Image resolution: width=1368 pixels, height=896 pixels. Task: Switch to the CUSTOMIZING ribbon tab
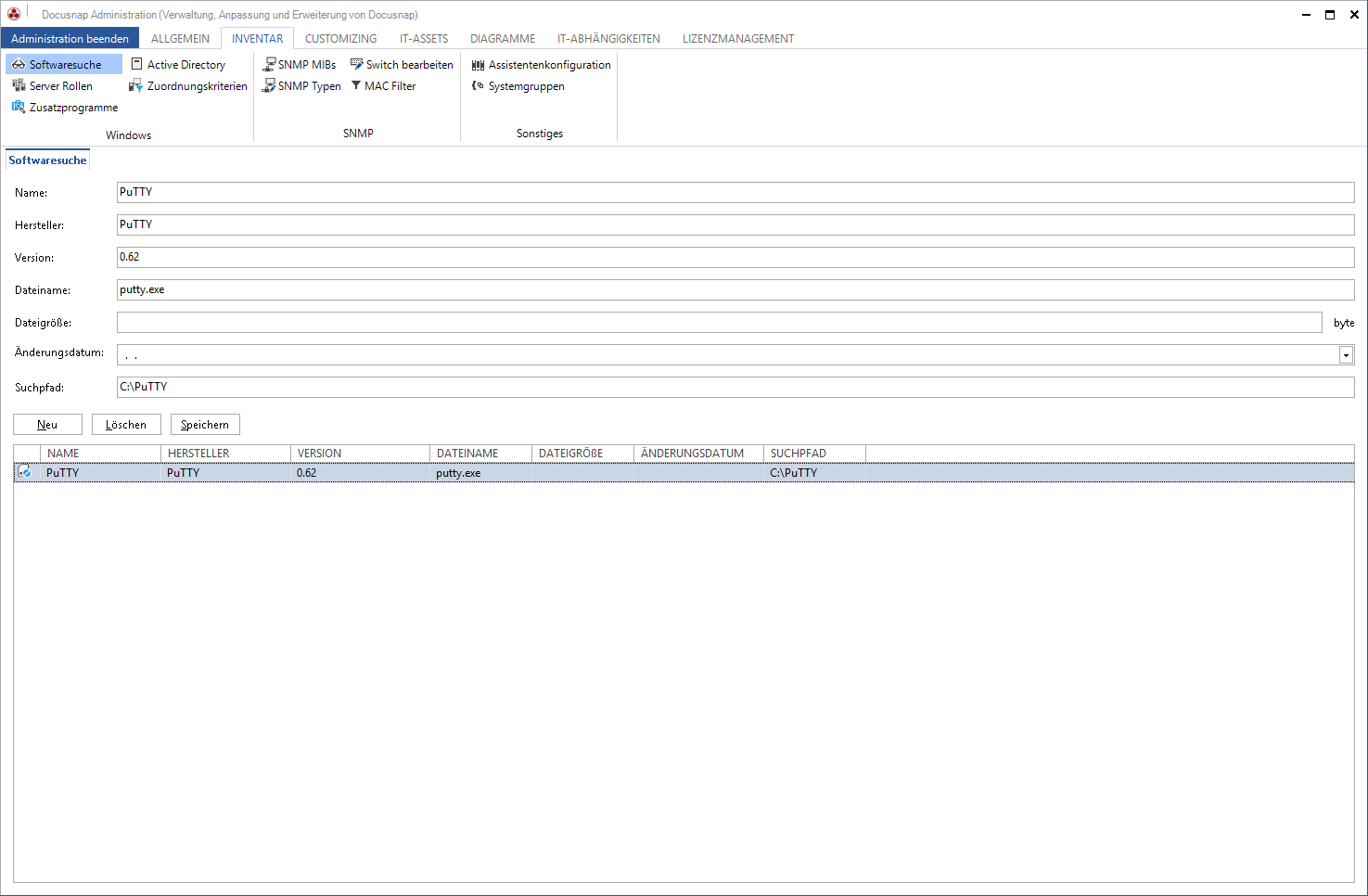(x=341, y=38)
